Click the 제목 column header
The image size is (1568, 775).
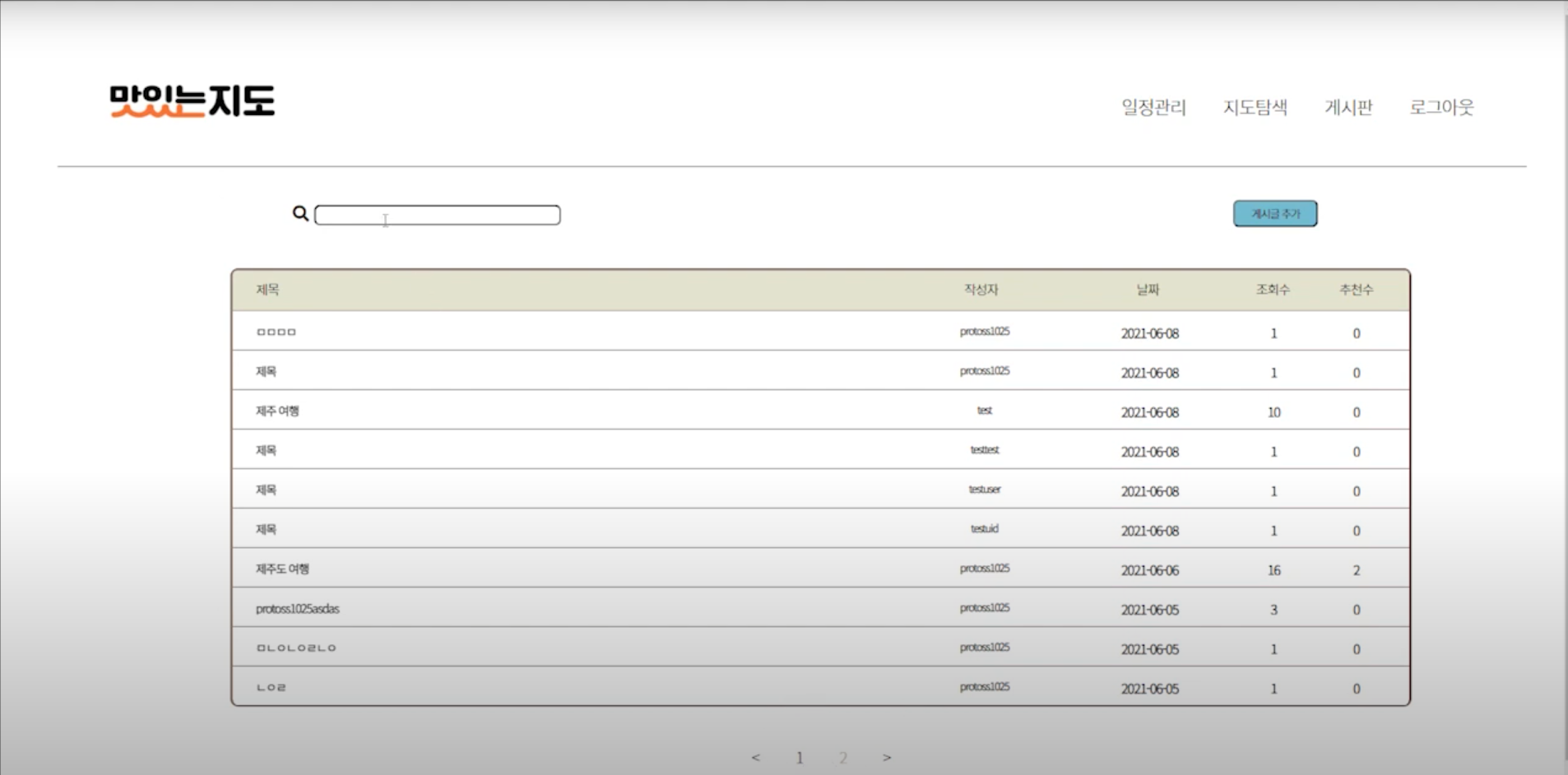tap(267, 290)
